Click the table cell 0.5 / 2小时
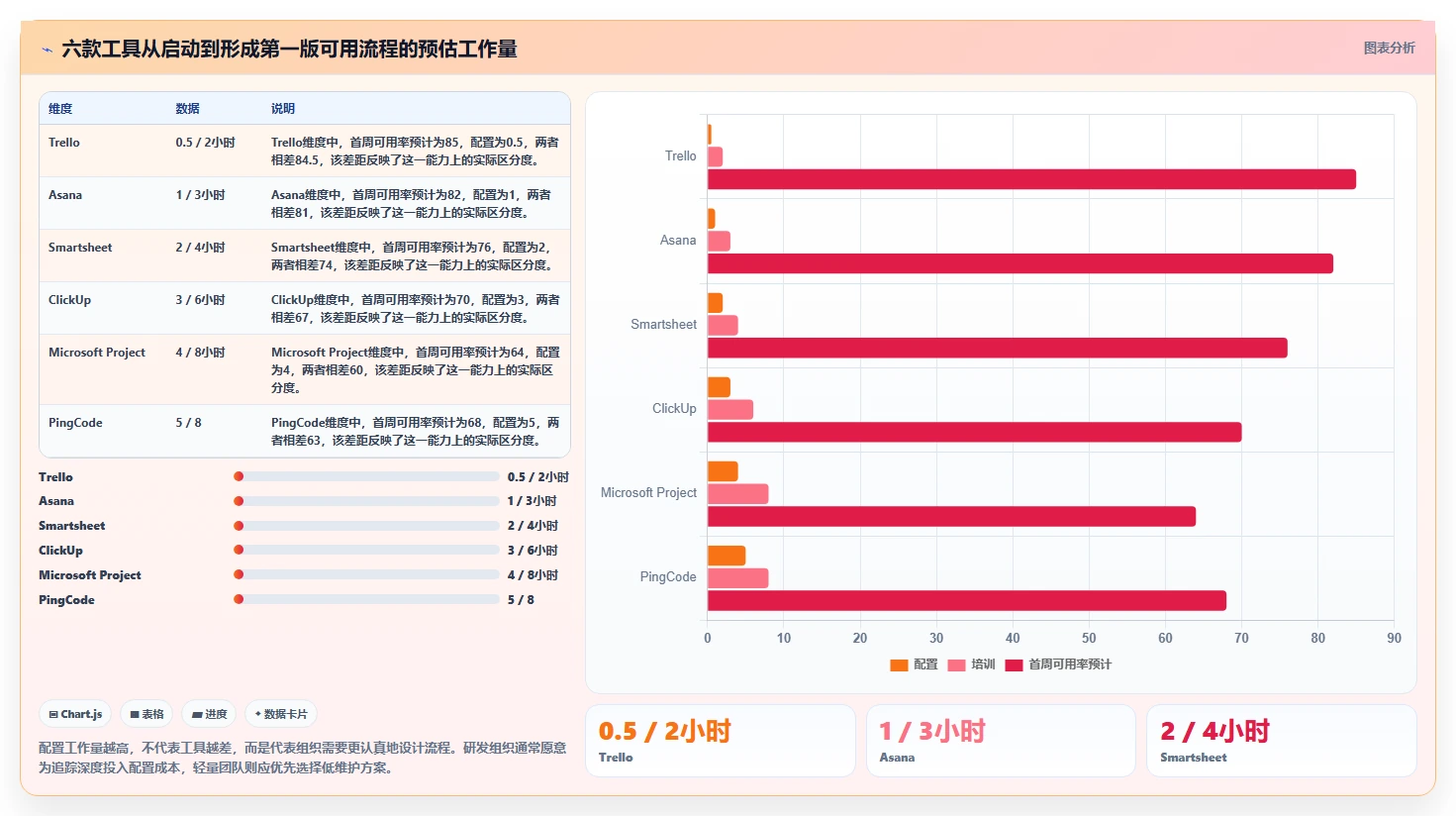 [205, 143]
